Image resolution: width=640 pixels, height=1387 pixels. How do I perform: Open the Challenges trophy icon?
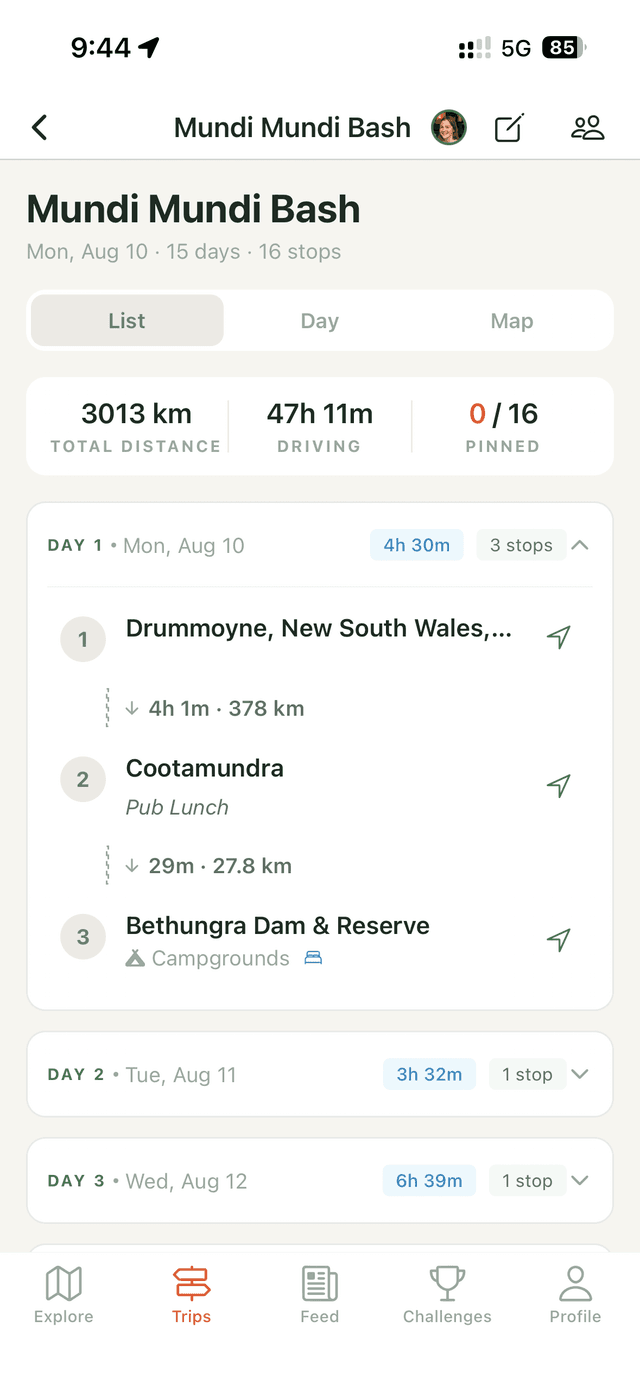click(447, 1294)
